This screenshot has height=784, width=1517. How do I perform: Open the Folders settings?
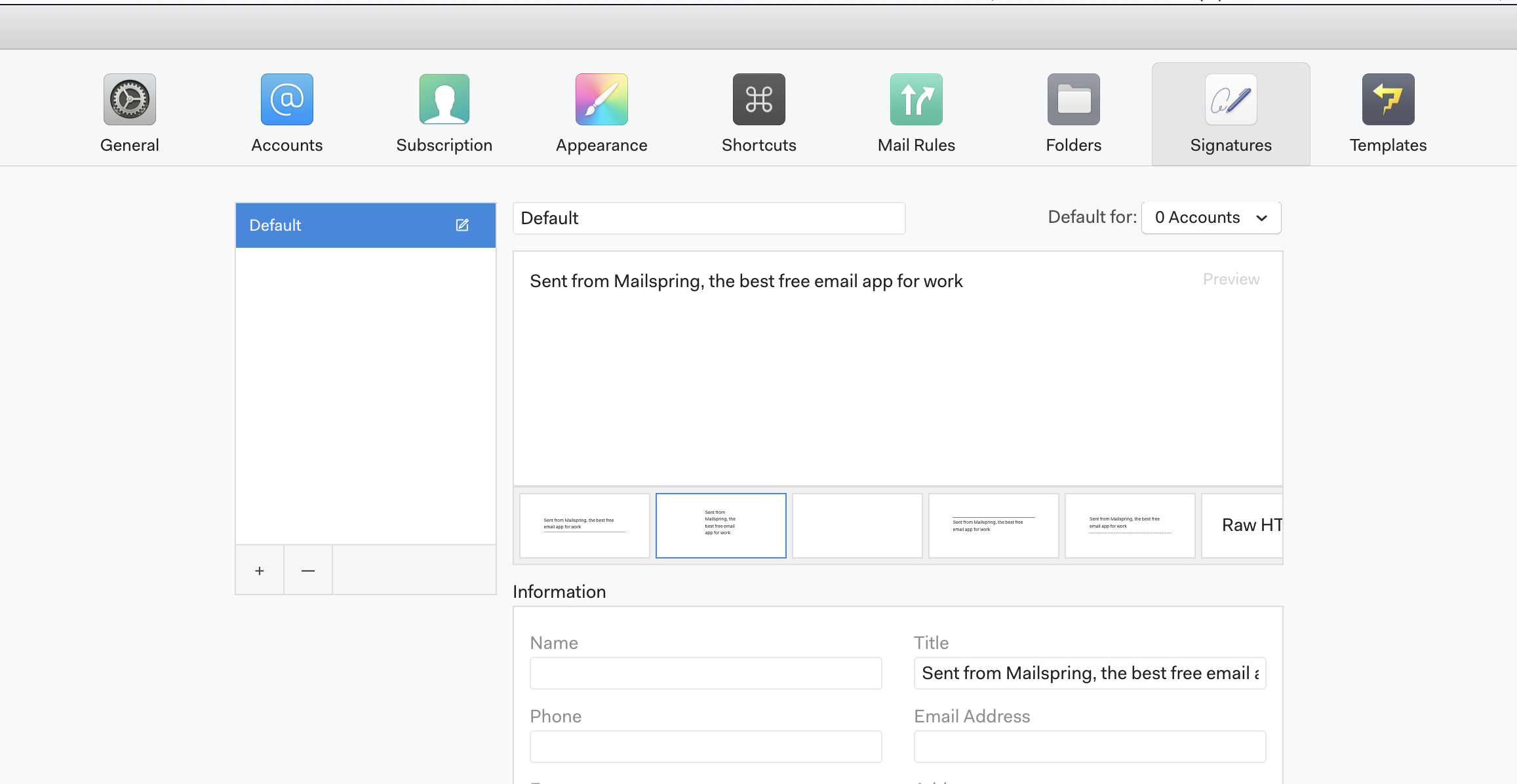point(1073,113)
